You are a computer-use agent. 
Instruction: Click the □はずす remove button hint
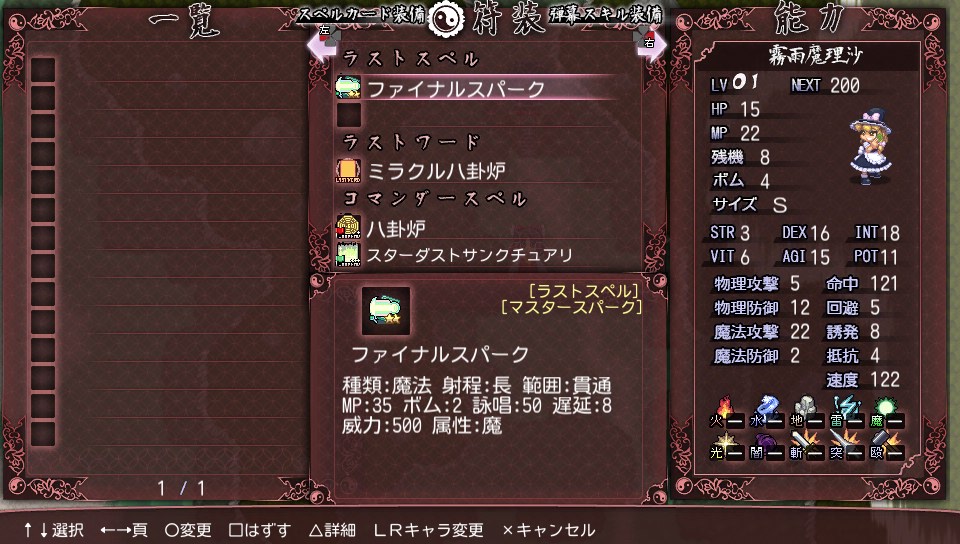[260, 530]
